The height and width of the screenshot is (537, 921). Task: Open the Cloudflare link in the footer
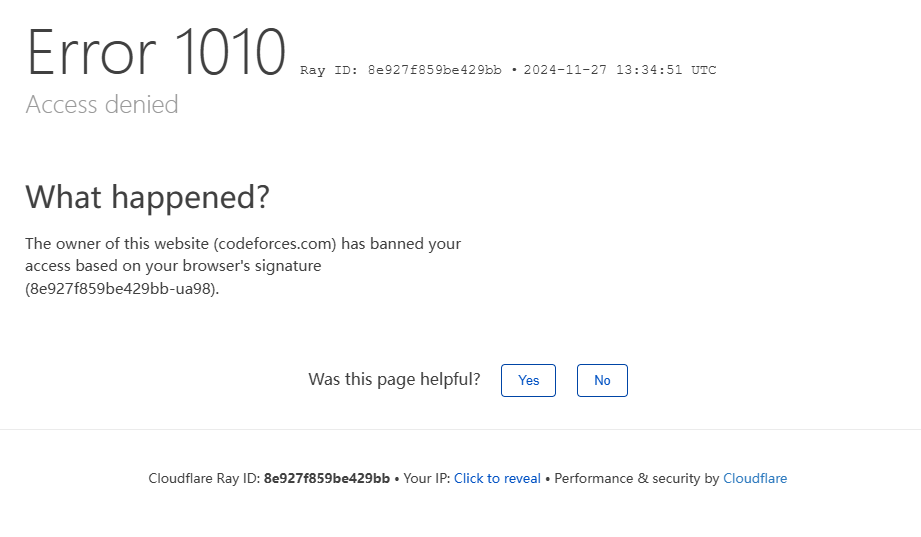point(755,478)
